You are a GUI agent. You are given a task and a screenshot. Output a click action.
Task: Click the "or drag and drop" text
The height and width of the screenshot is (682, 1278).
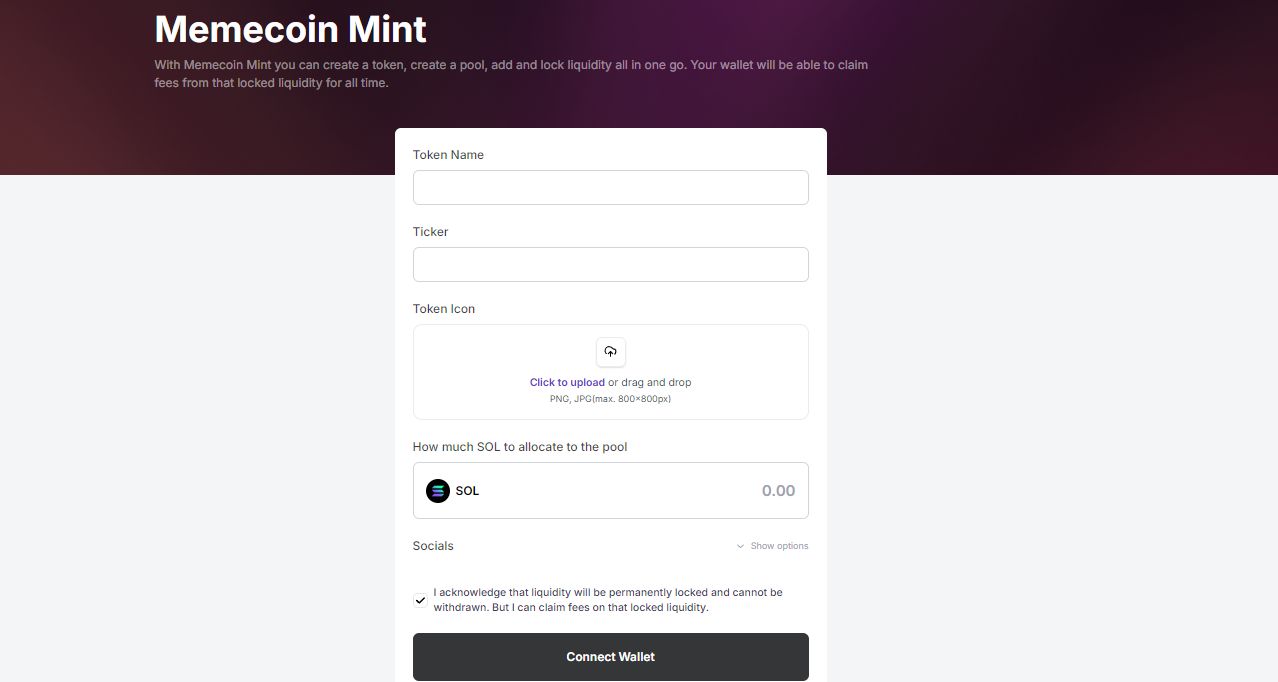[x=650, y=382]
